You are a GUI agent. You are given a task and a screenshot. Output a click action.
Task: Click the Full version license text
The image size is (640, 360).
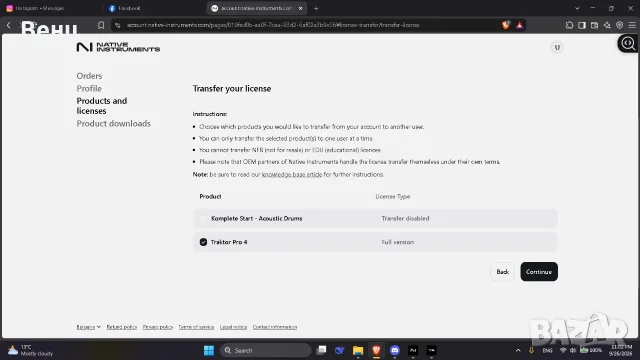[x=398, y=242]
